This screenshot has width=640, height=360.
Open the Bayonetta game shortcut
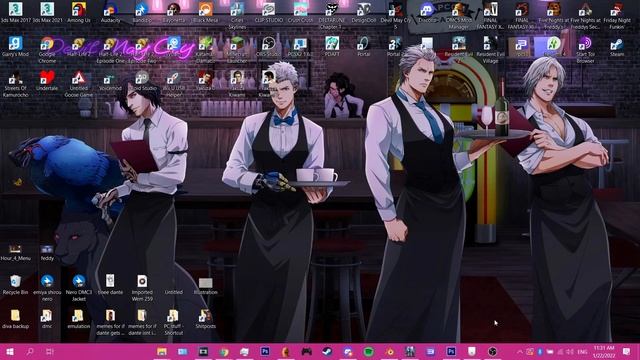(x=174, y=12)
